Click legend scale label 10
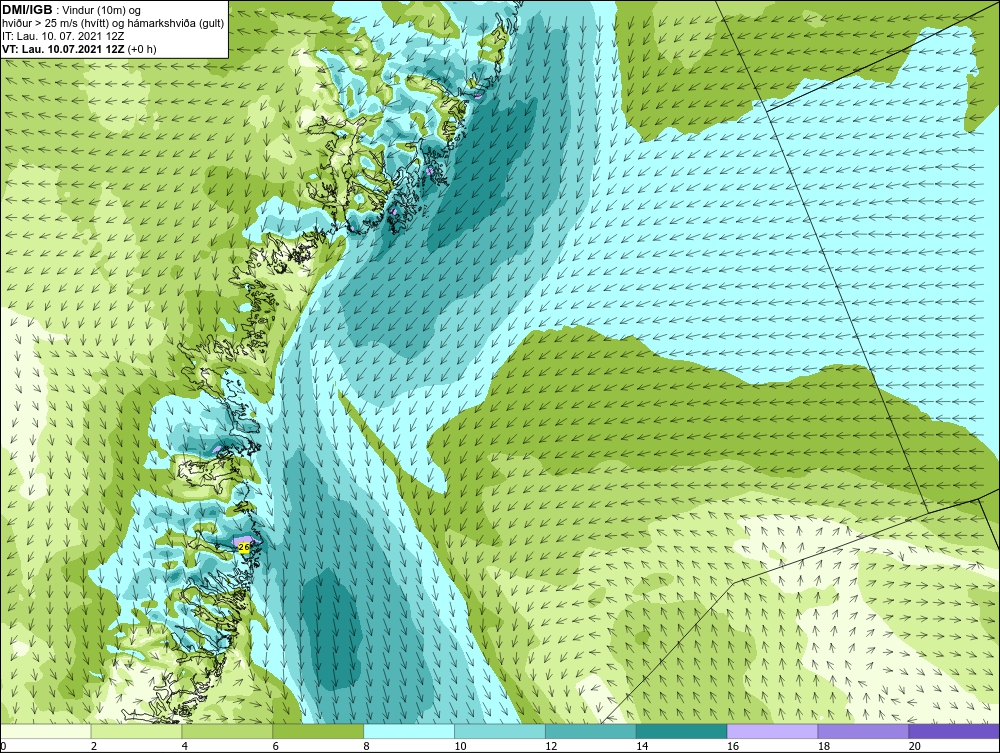Viewport: 1000px width, 753px height. pyautogui.click(x=460, y=746)
